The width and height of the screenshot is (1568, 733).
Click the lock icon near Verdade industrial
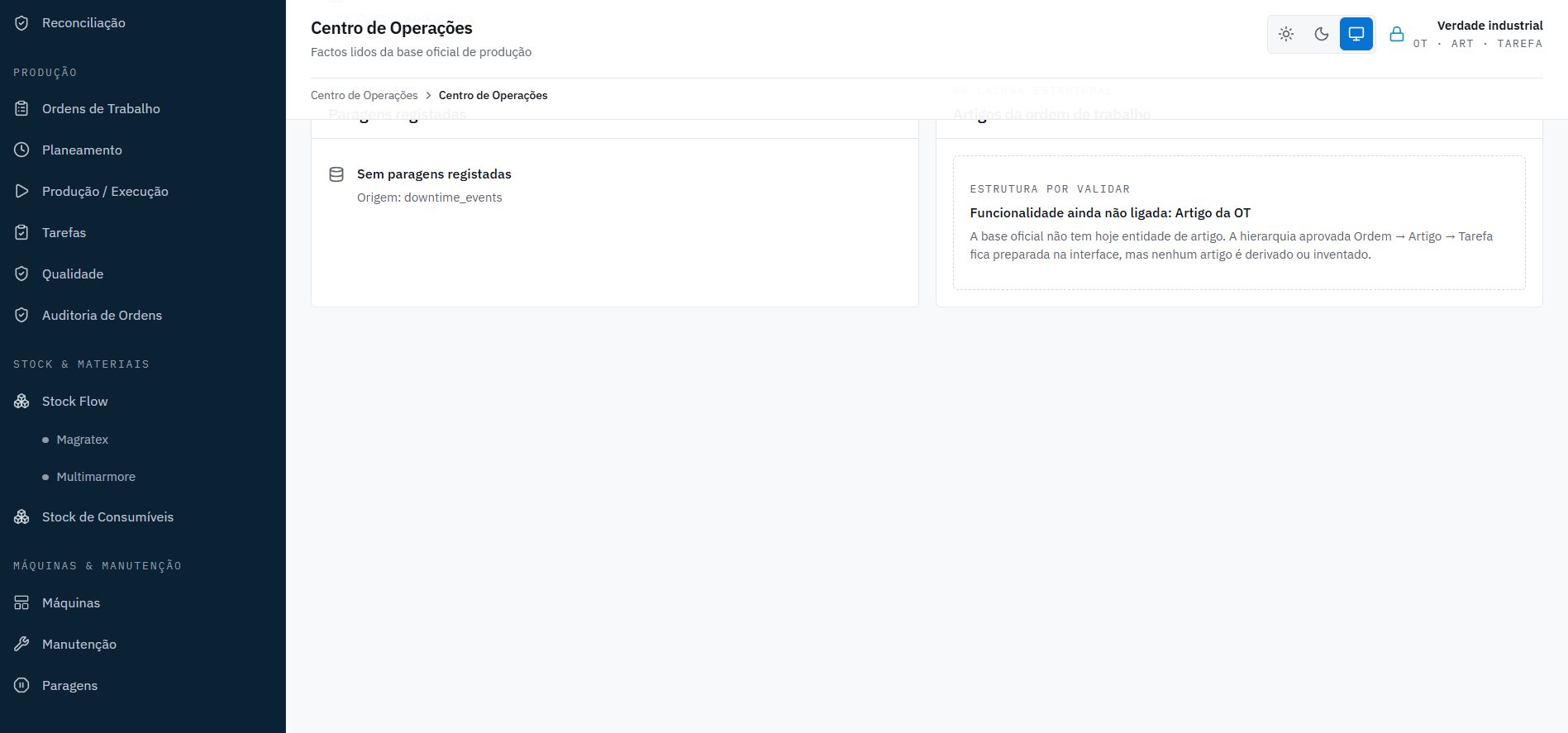point(1397,34)
